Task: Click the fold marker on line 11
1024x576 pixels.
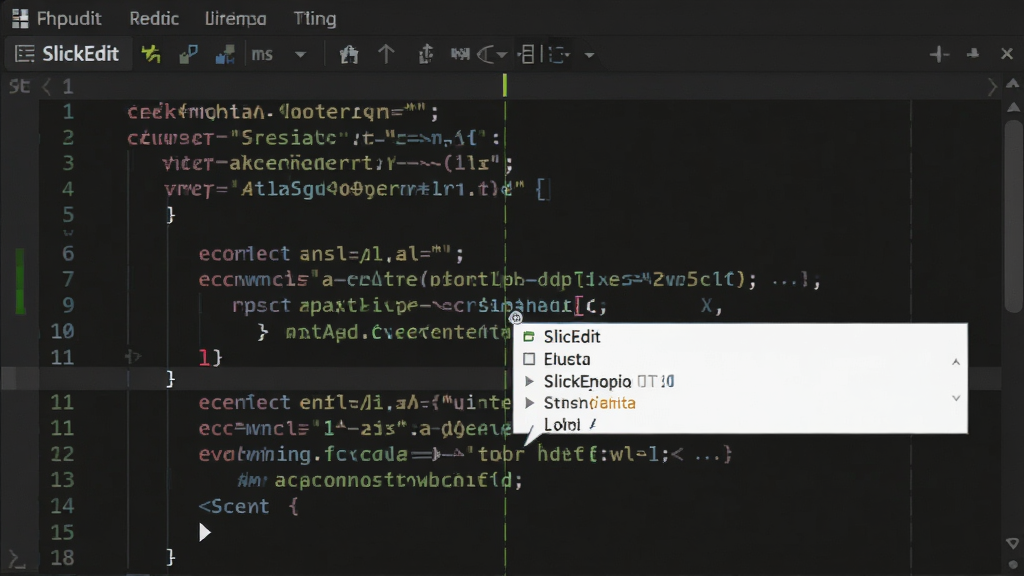Action: coord(133,357)
